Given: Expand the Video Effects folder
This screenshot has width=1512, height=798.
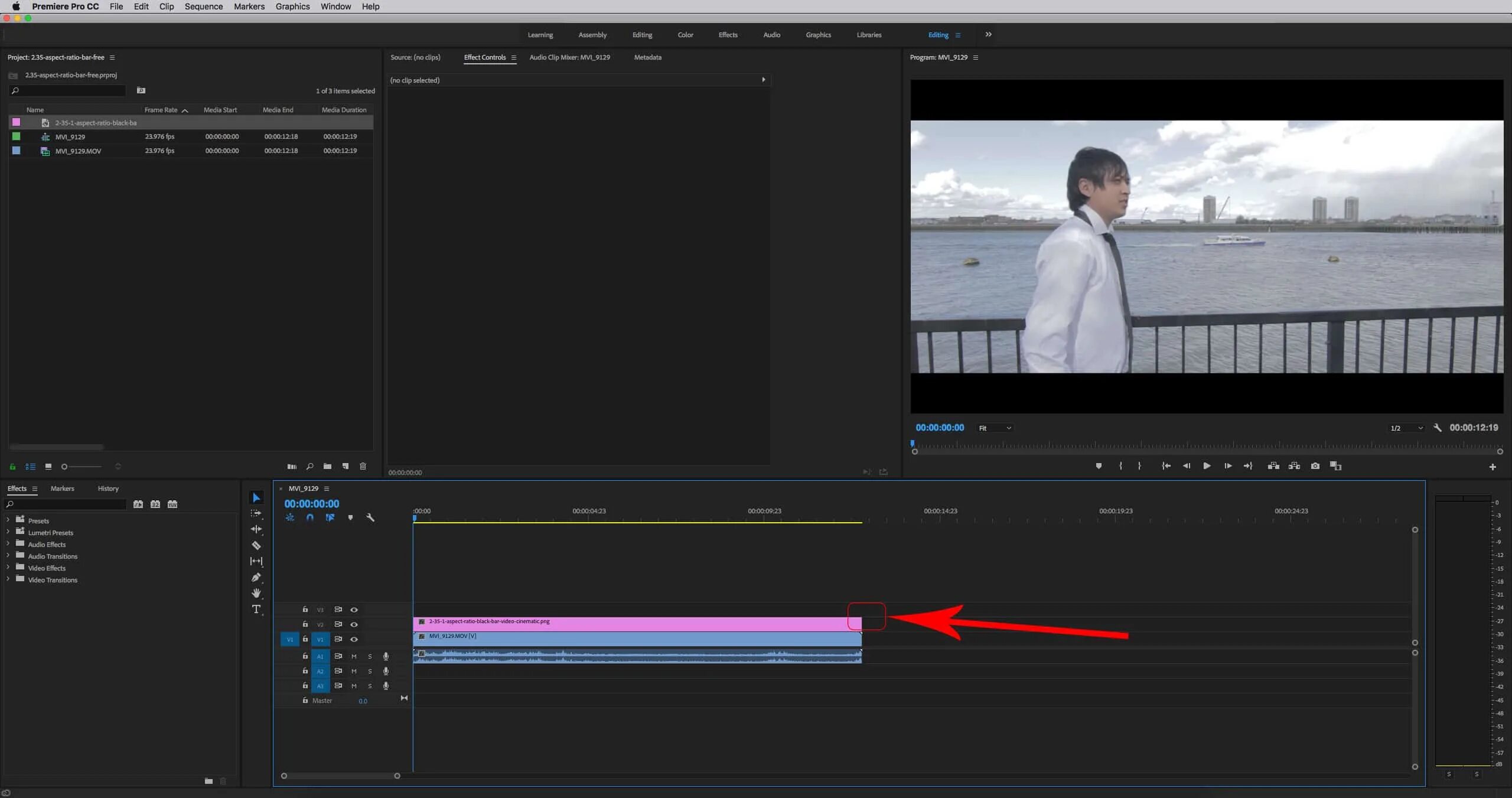Looking at the screenshot, I should pos(8,568).
